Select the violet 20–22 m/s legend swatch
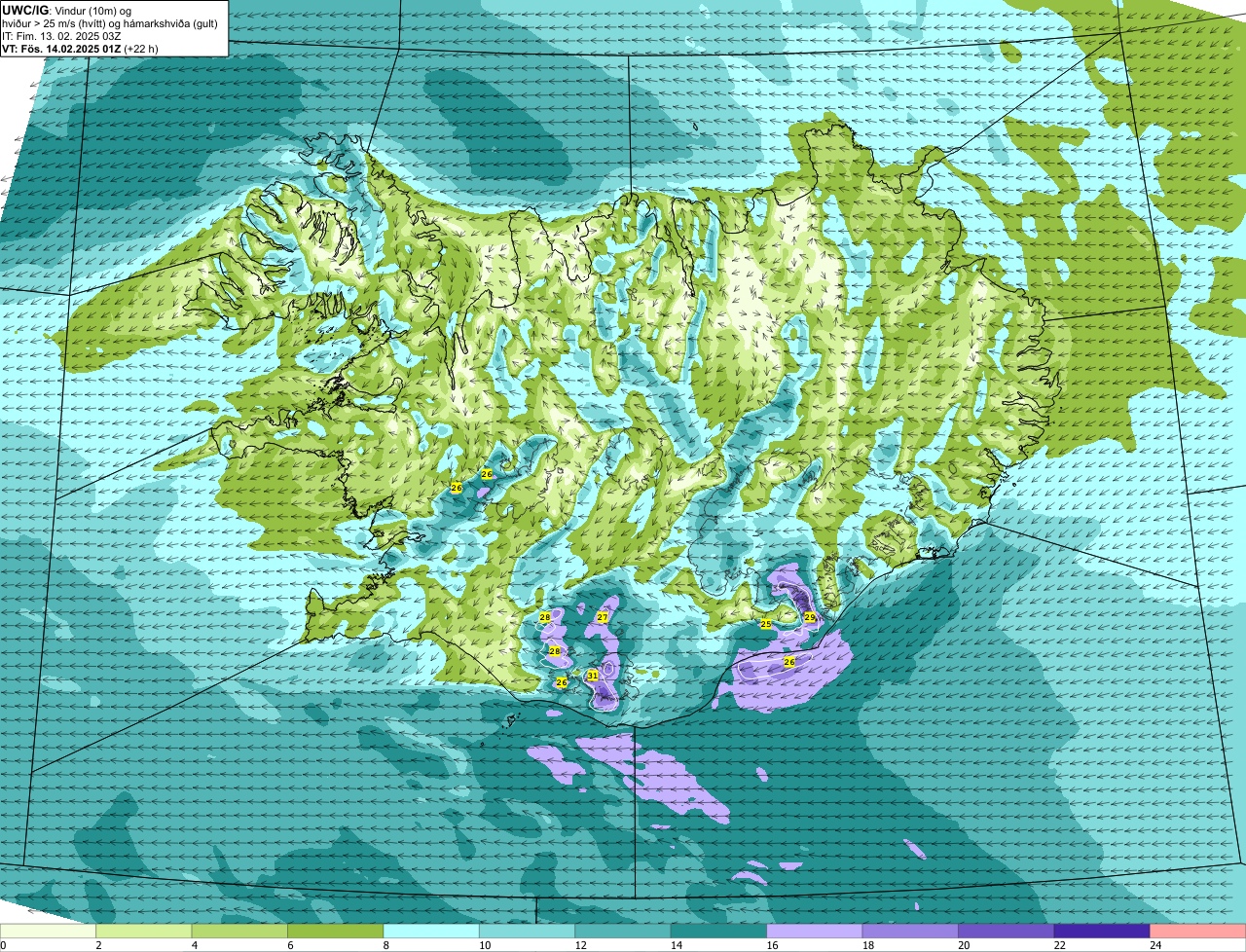This screenshot has width=1246, height=952. (1007, 932)
